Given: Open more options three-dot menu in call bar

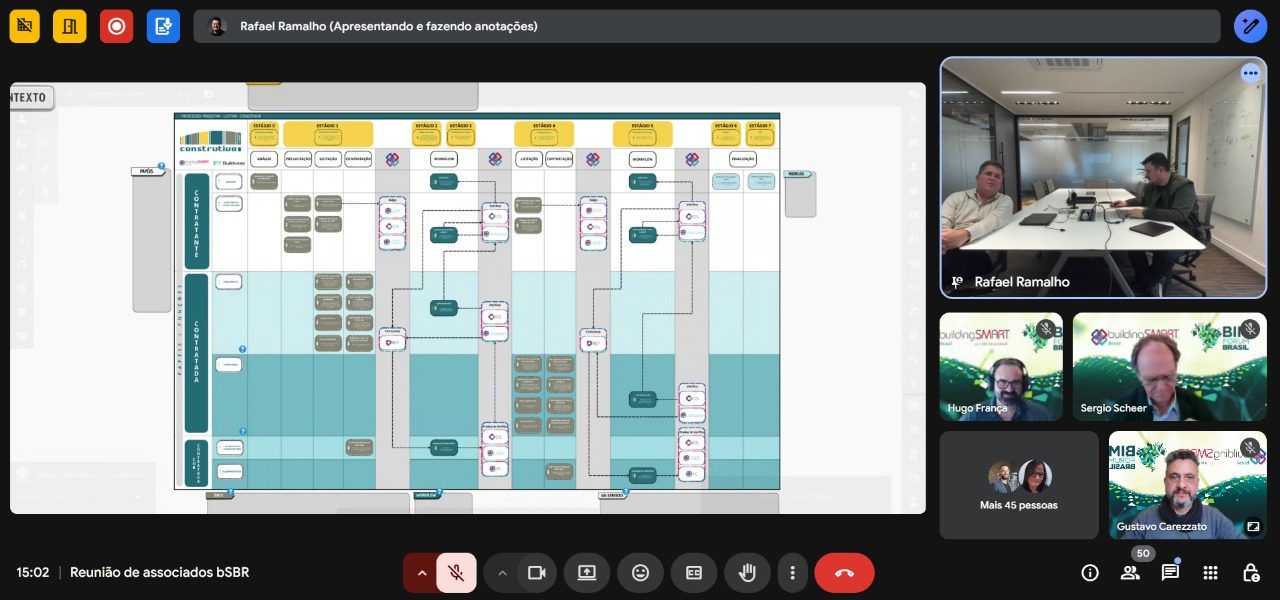Looking at the screenshot, I should pyautogui.click(x=792, y=573).
